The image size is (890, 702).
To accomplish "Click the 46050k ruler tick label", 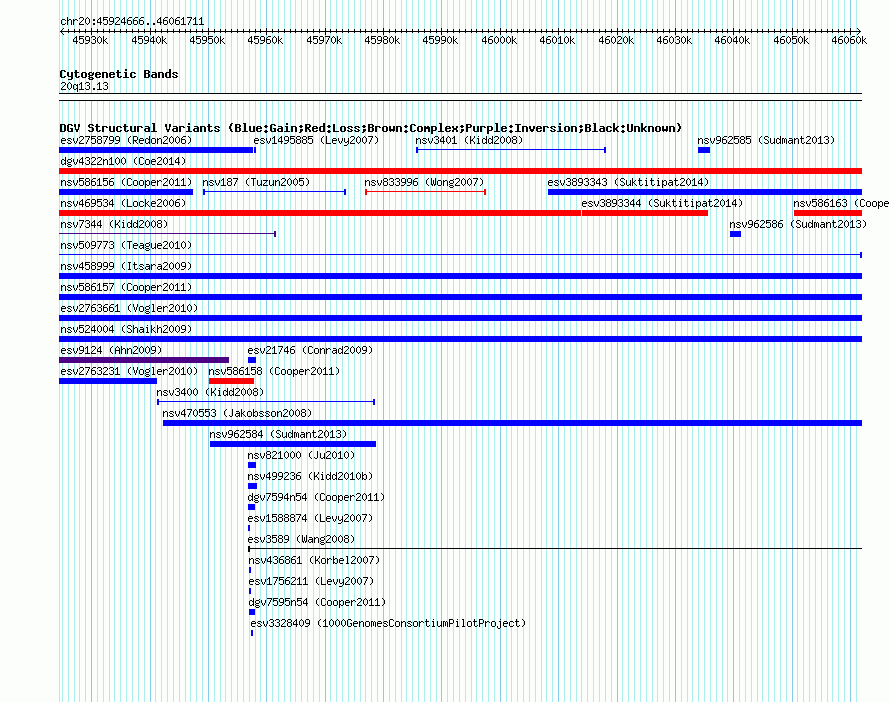I will 791,40.
